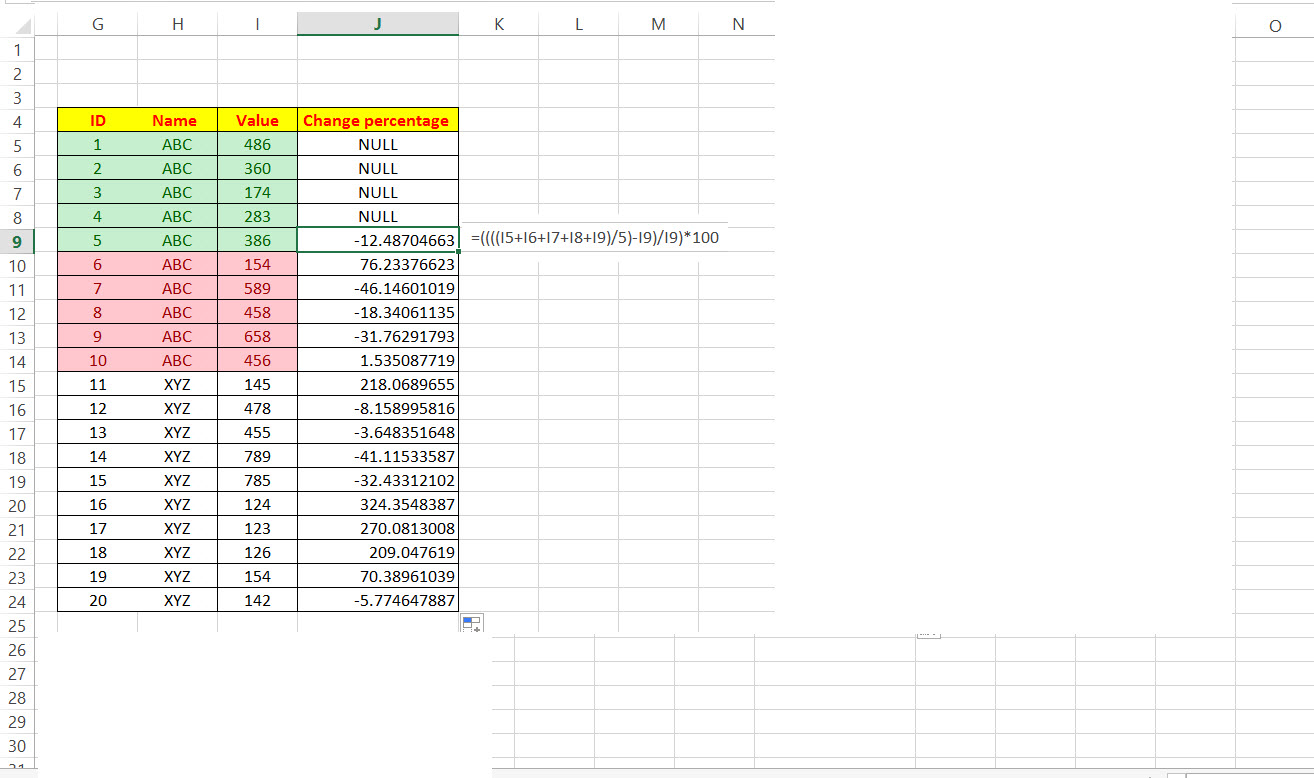Select ID cell containing 6
The width and height of the screenshot is (1314, 778).
[x=98, y=264]
